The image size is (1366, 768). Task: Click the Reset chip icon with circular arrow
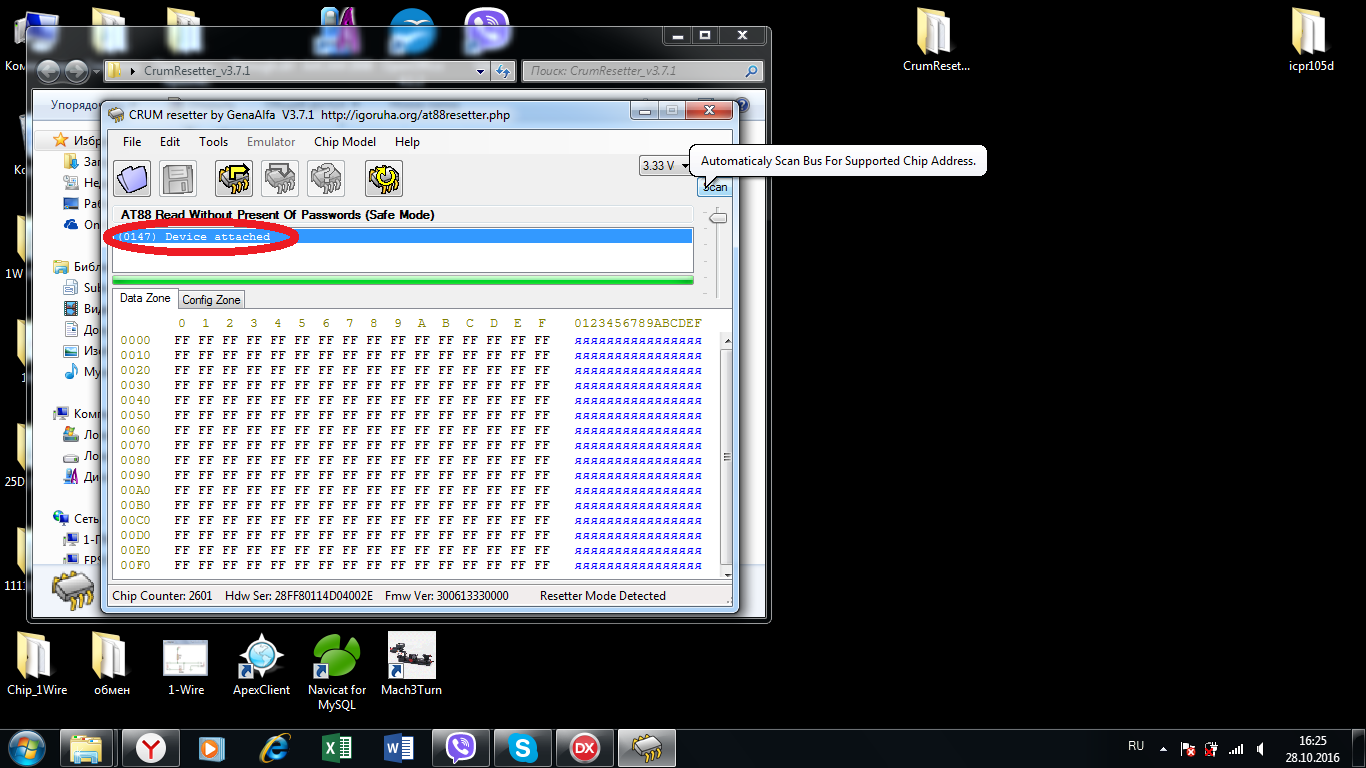384,178
